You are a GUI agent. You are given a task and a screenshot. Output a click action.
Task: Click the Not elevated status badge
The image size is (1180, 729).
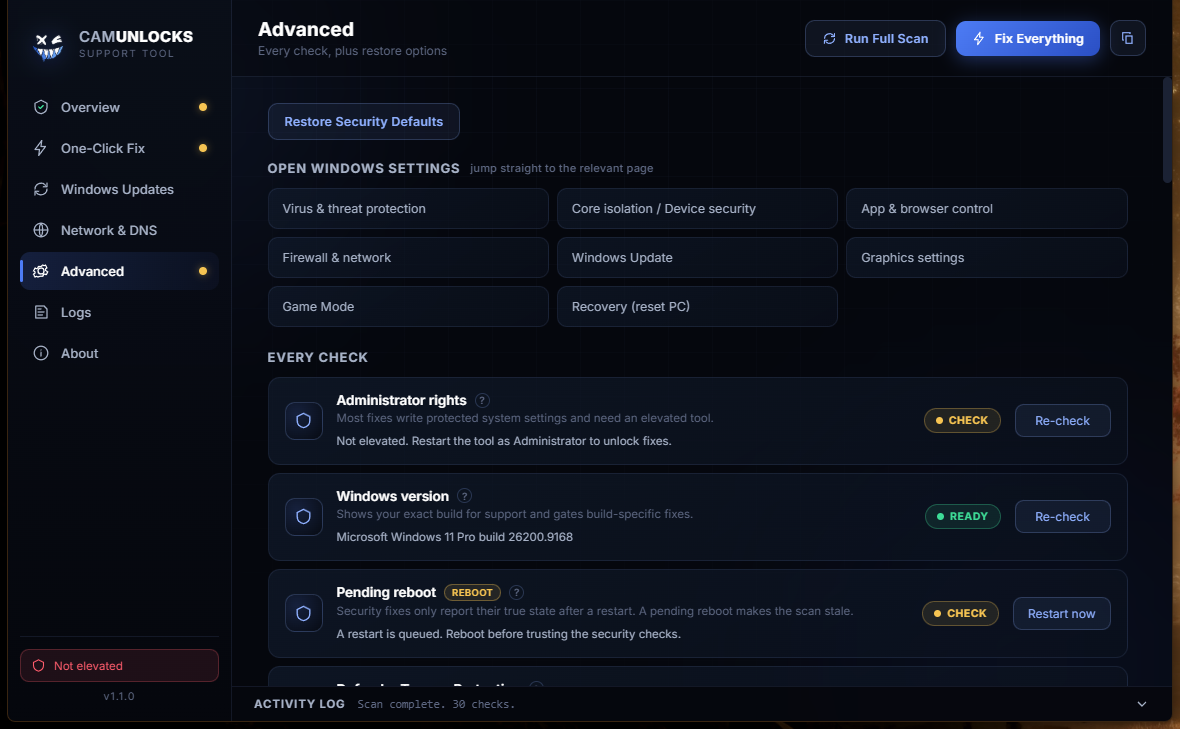[119, 666]
